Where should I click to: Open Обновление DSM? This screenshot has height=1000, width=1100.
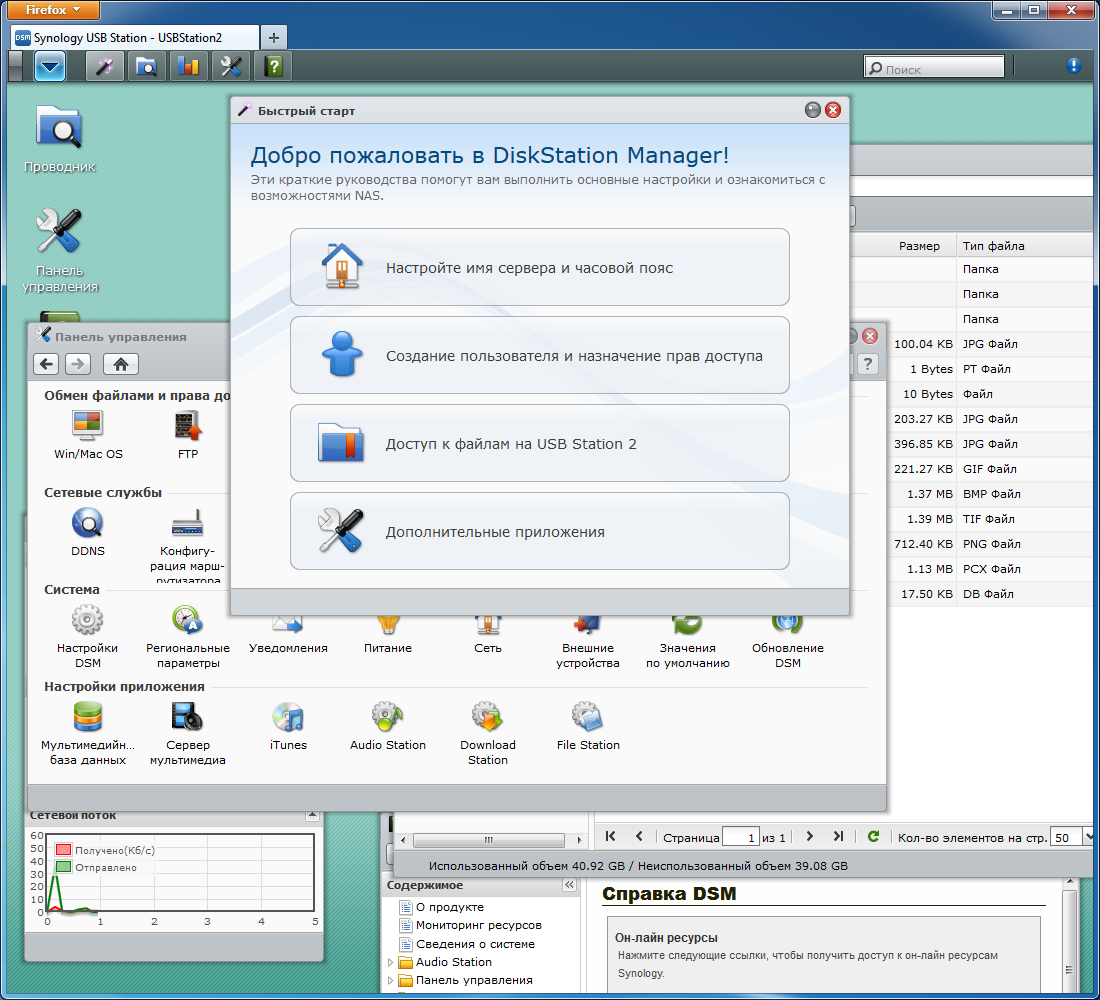click(x=787, y=642)
